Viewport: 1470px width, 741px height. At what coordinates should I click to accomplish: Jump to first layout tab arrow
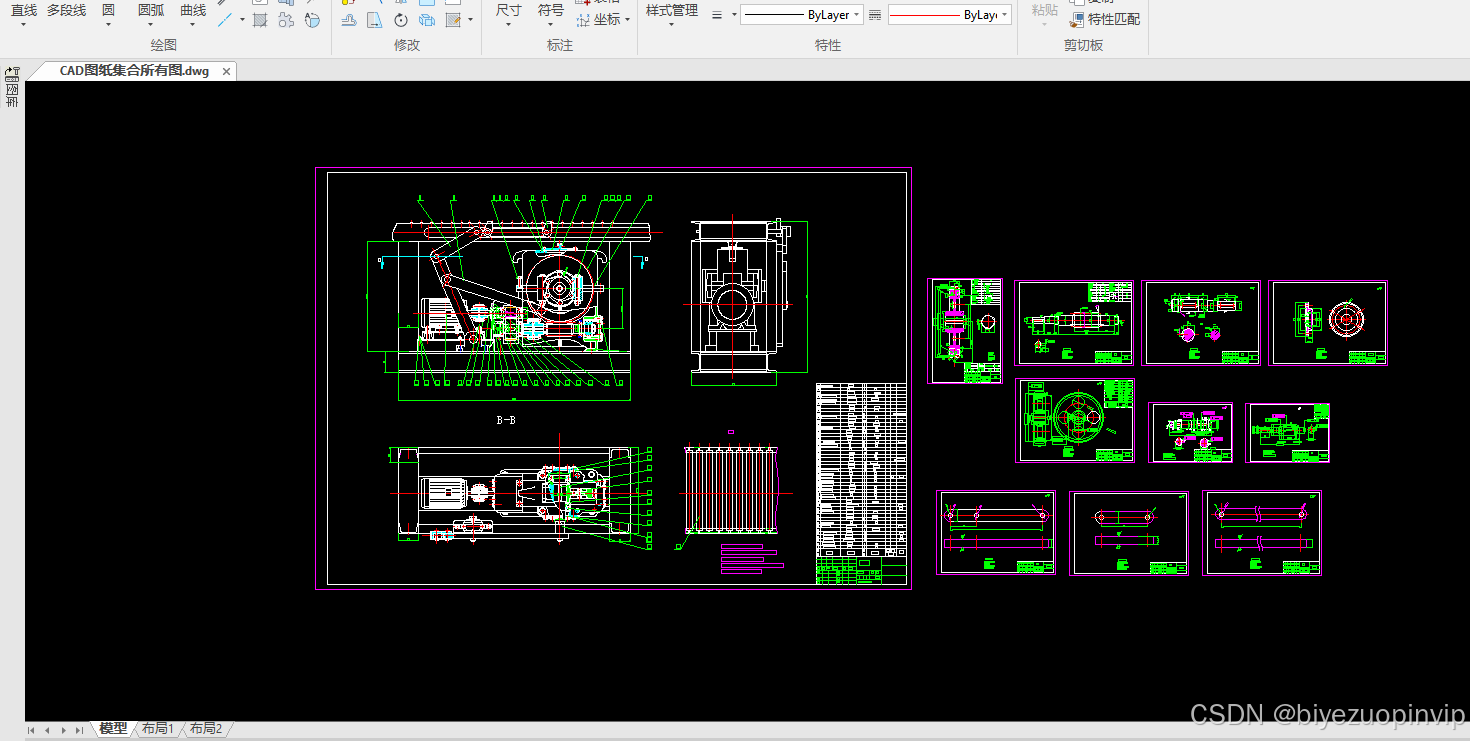click(31, 730)
